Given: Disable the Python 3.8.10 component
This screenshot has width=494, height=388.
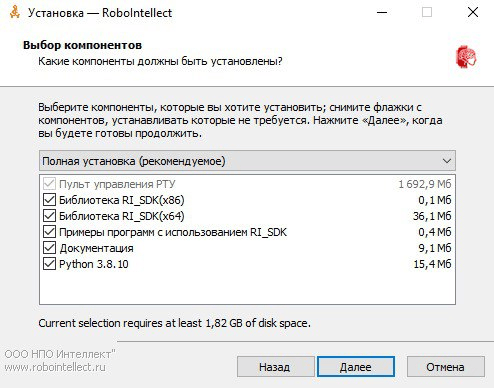Looking at the screenshot, I should point(49,264).
